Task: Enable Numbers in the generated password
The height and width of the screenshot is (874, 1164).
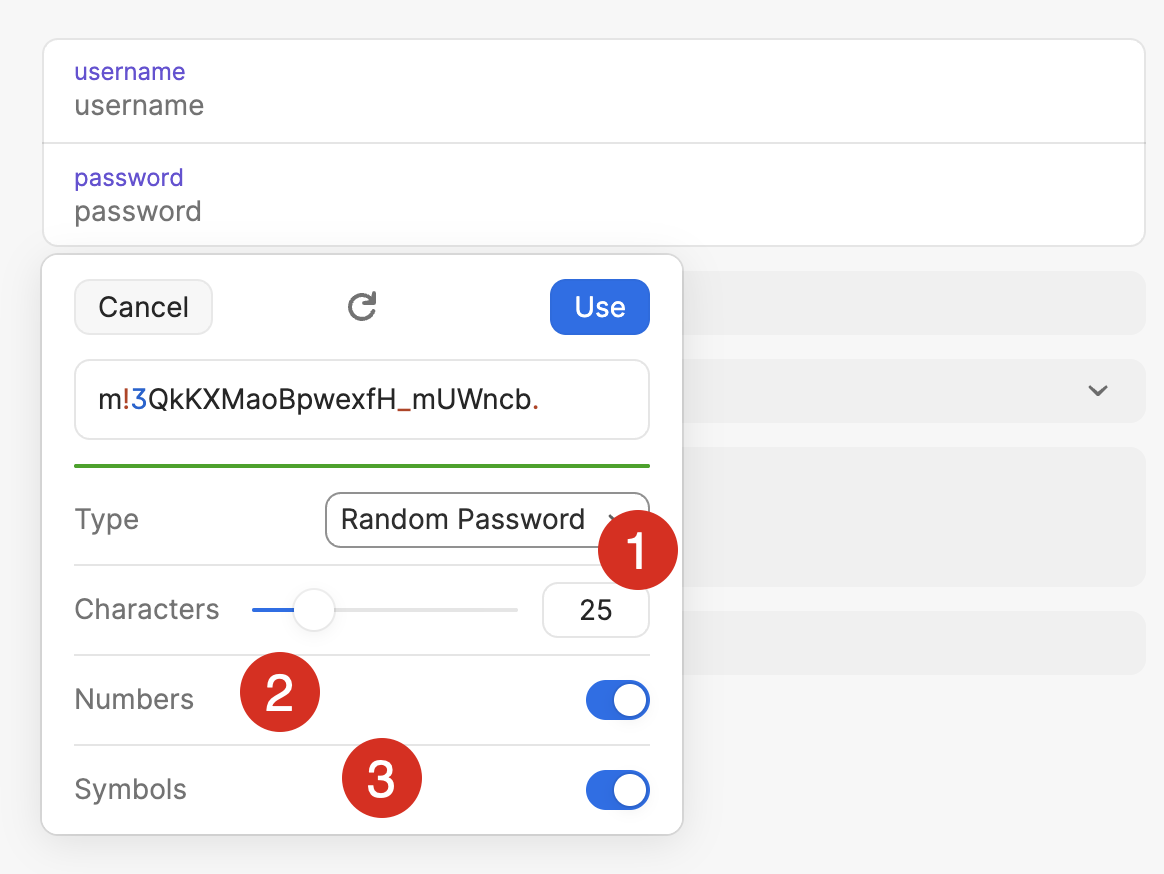Action: click(617, 700)
